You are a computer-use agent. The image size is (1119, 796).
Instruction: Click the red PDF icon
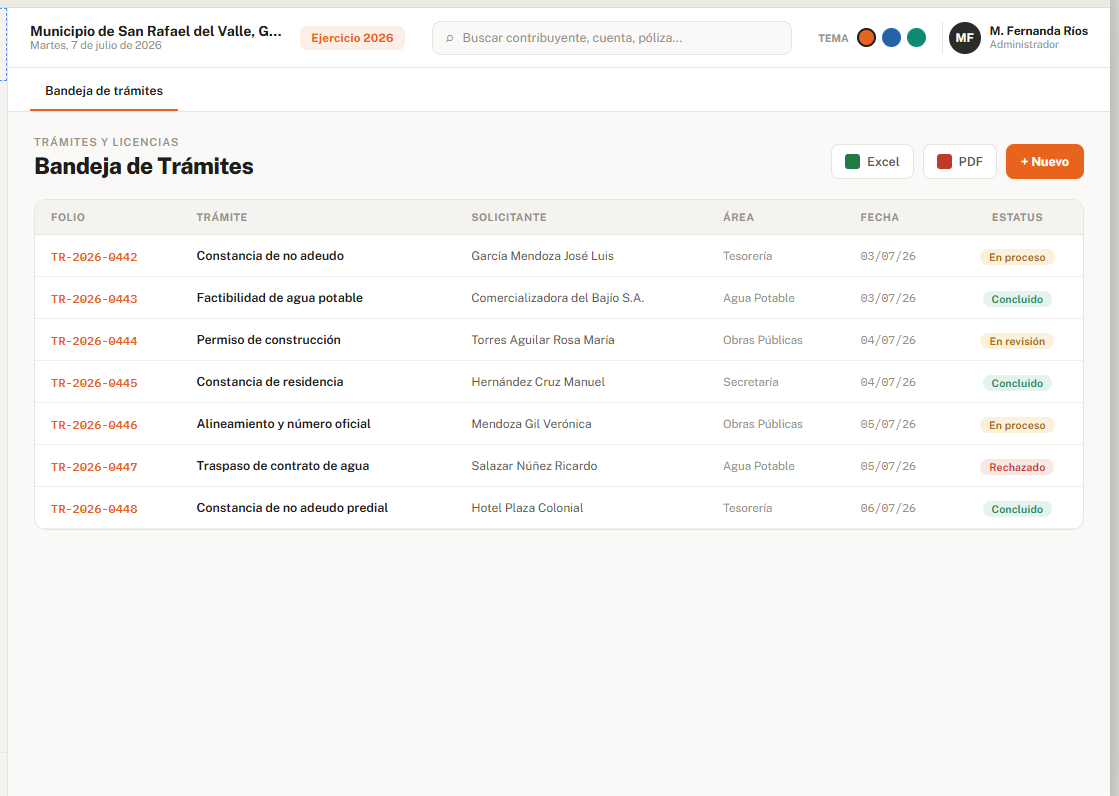[x=943, y=162]
